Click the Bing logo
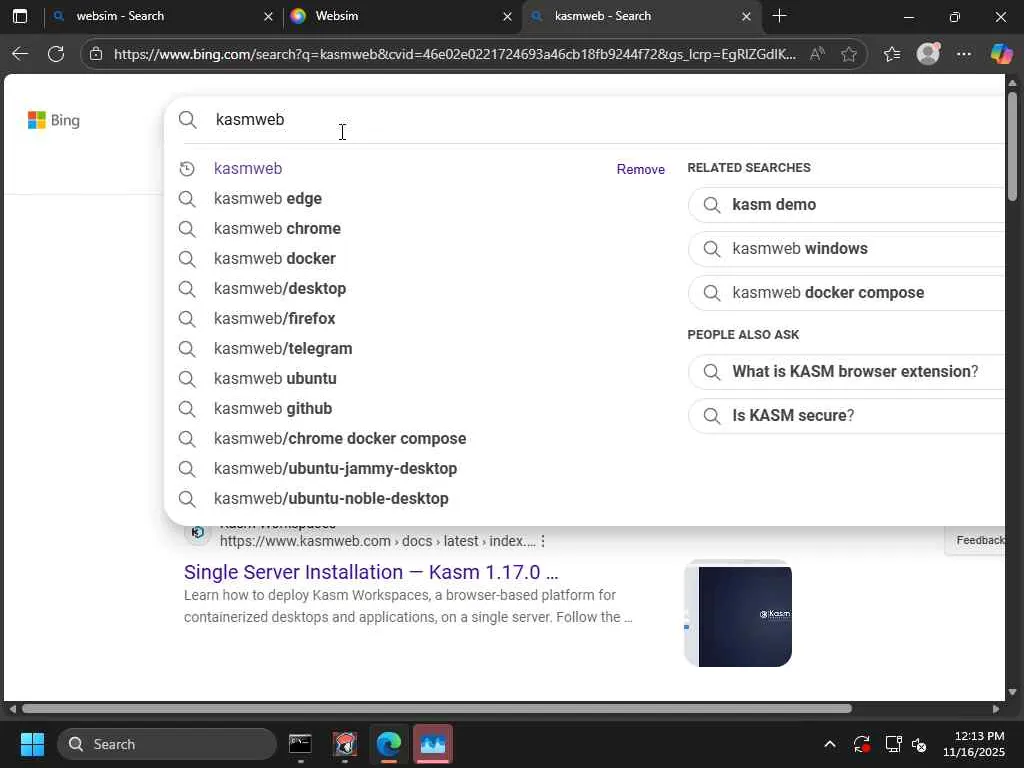This screenshot has width=1024, height=768. [x=54, y=120]
